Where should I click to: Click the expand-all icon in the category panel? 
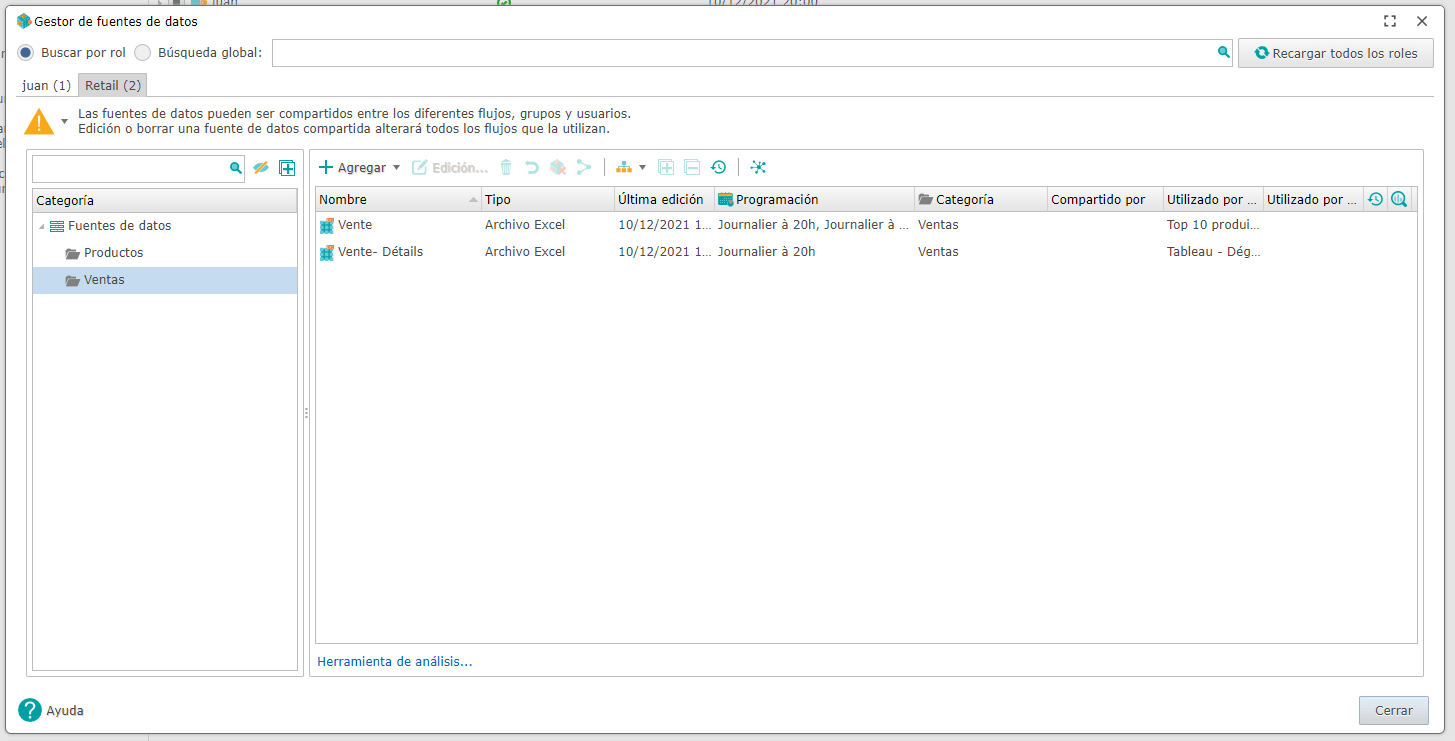(x=287, y=168)
